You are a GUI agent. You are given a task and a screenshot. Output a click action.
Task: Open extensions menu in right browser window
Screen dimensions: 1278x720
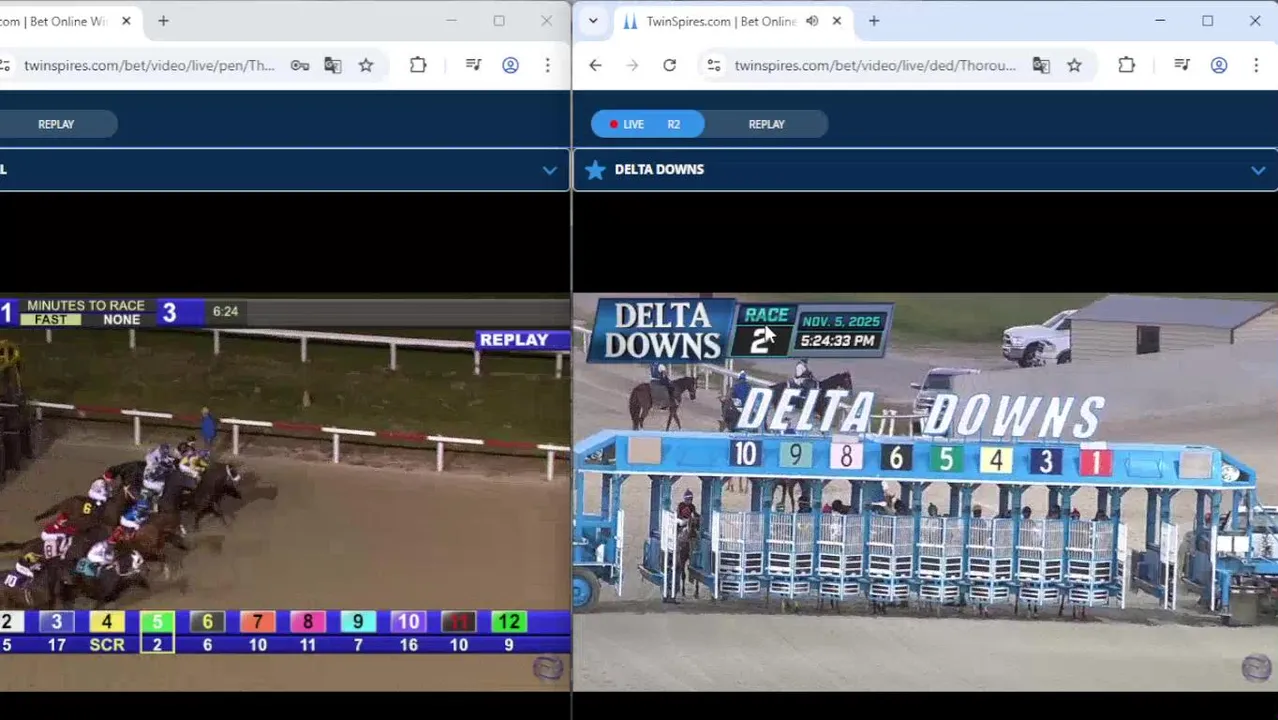tap(1126, 65)
